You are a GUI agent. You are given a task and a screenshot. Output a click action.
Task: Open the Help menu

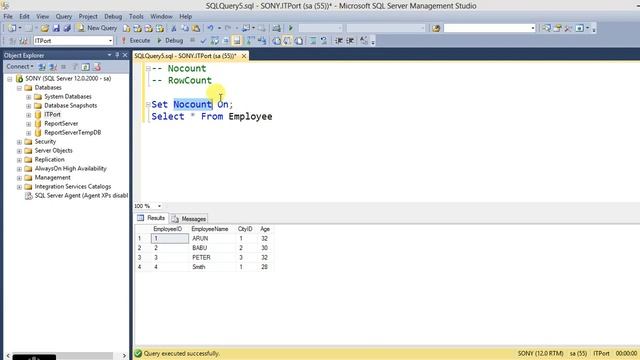(x=185, y=16)
